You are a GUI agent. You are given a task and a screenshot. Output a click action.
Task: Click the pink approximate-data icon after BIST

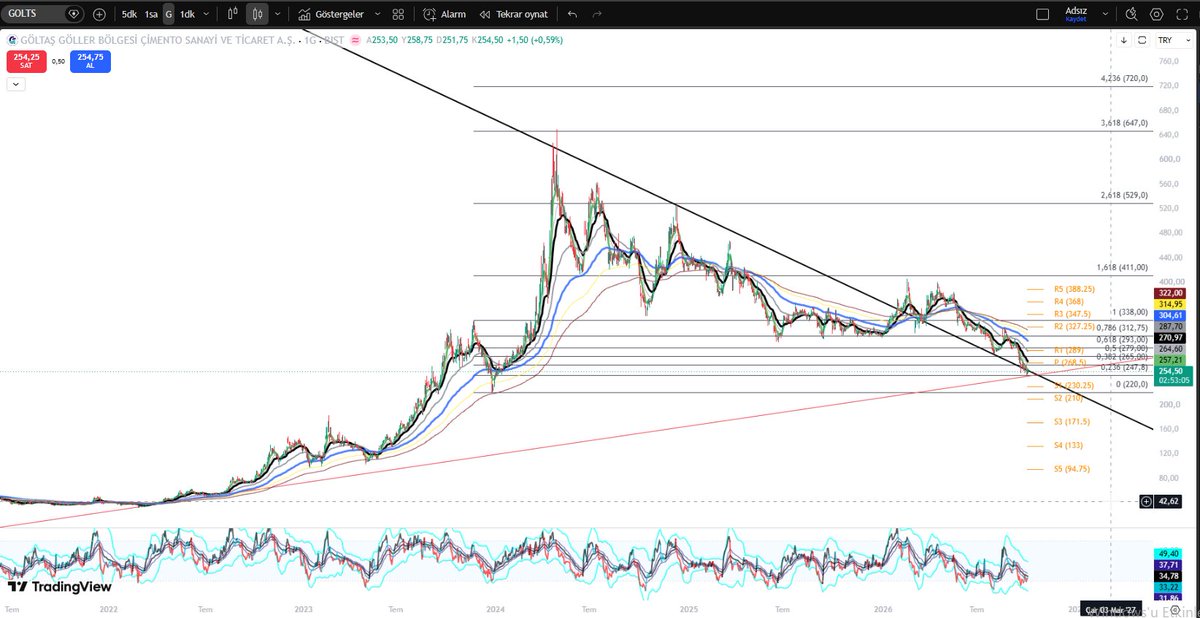[356, 40]
